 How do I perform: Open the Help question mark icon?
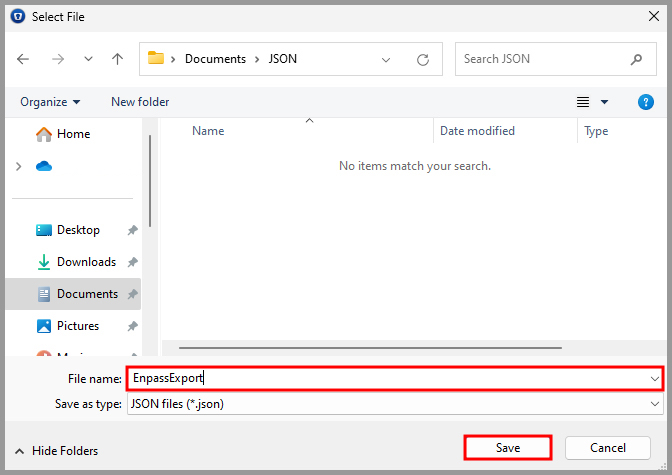[646, 102]
